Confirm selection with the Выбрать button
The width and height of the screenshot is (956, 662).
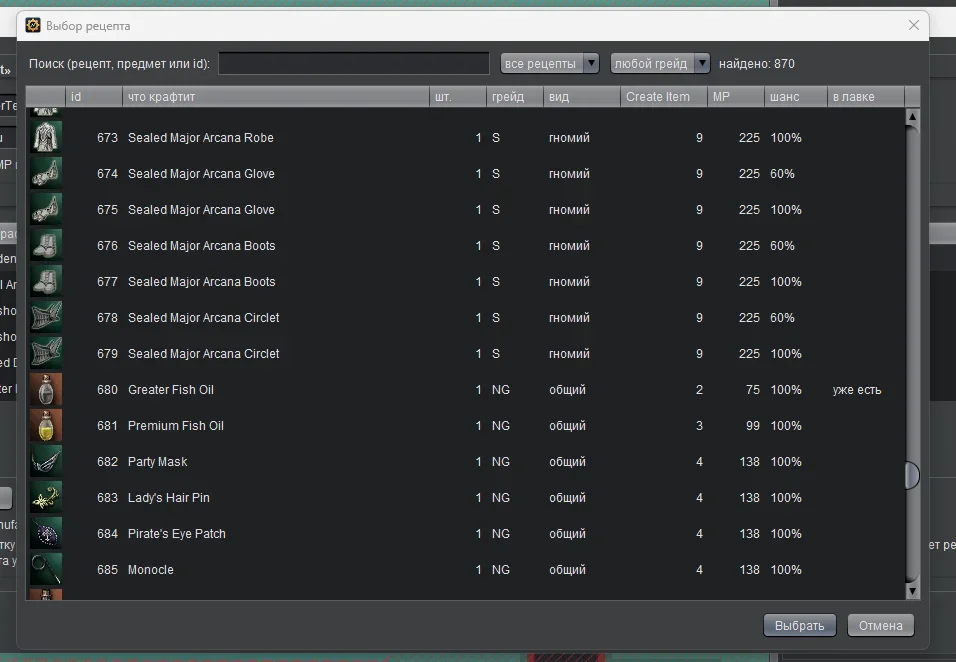click(x=799, y=625)
